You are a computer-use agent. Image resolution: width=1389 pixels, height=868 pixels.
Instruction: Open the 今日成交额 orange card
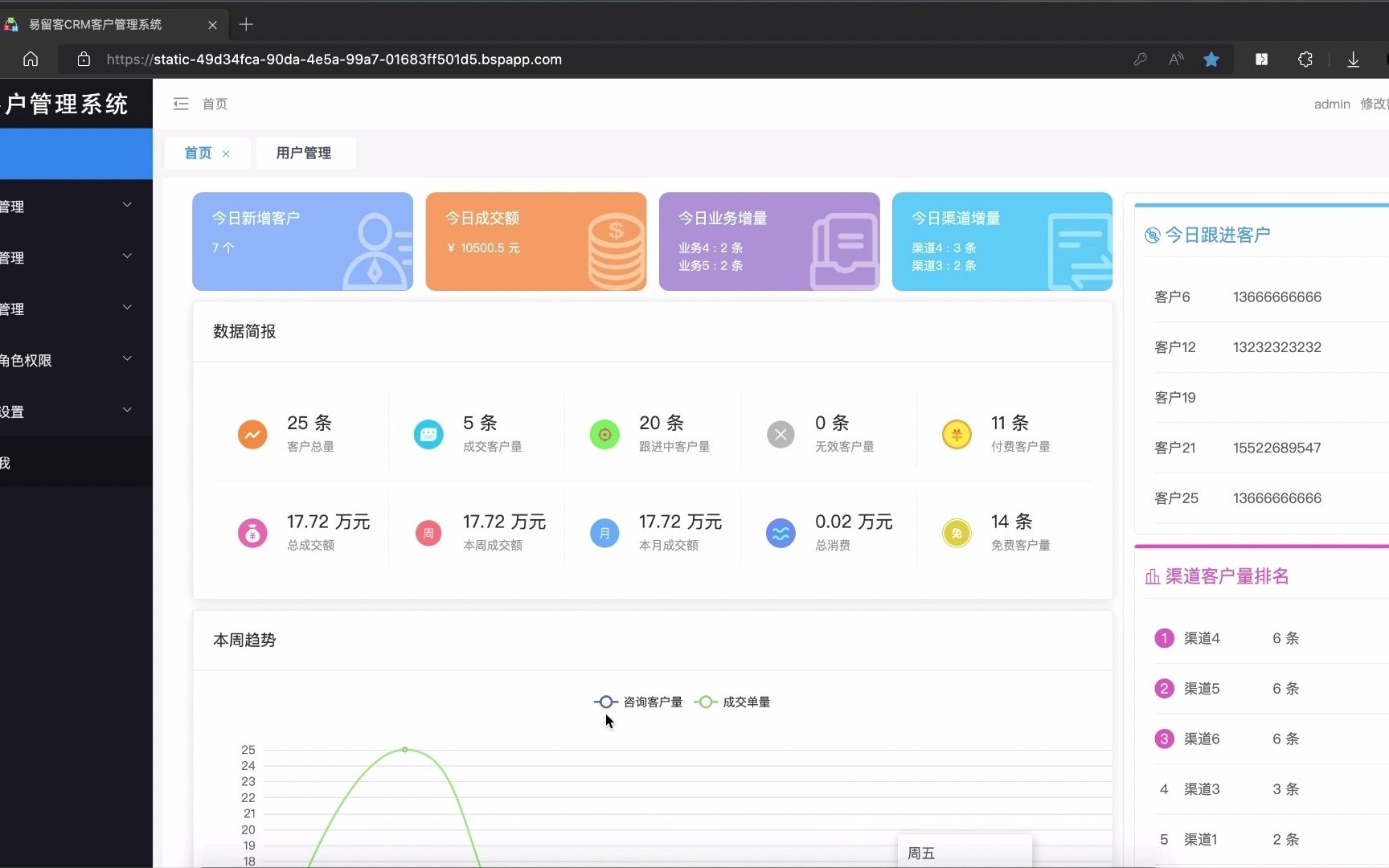click(536, 241)
